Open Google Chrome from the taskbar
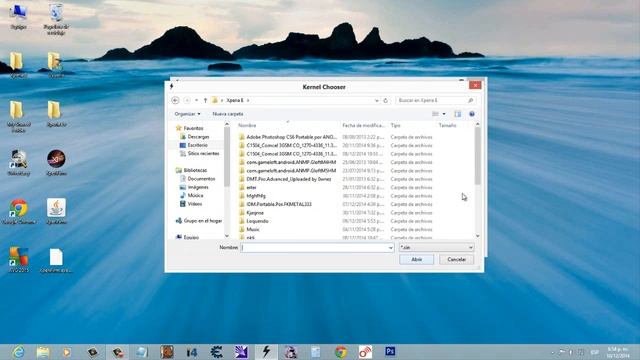Image resolution: width=640 pixels, height=360 pixels. click(x=341, y=352)
